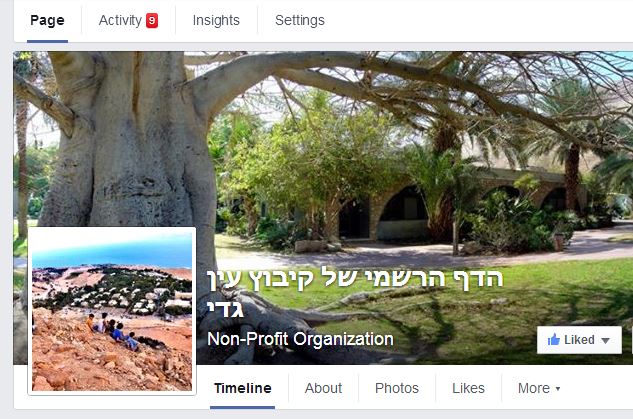Click the partially visible button right of Liked

(x=632, y=340)
